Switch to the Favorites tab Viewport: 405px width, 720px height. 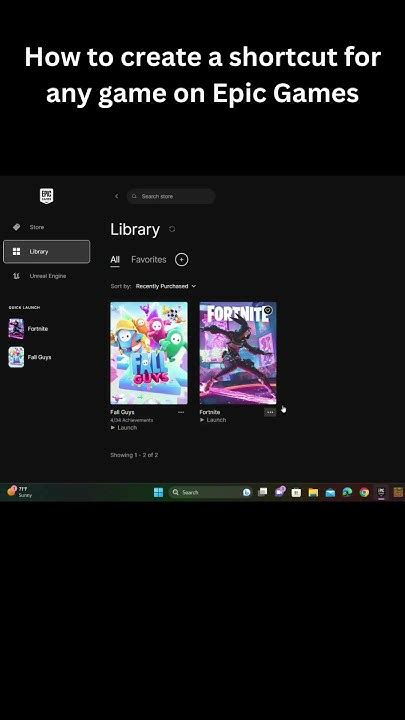(x=149, y=259)
